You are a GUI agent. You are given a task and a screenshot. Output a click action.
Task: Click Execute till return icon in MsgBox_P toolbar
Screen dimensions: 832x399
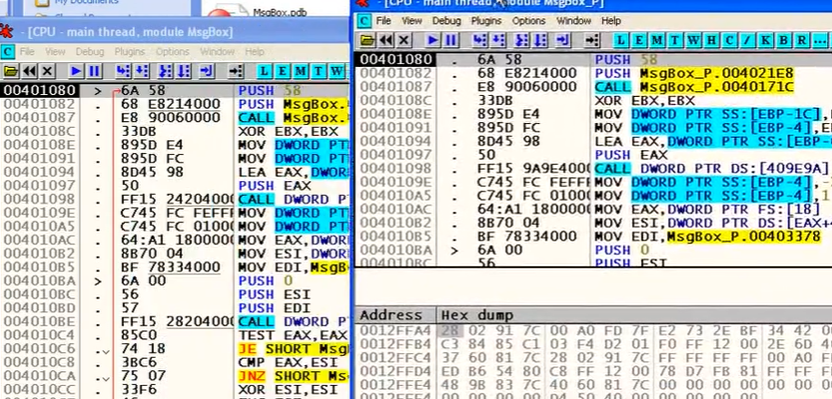tap(563, 40)
